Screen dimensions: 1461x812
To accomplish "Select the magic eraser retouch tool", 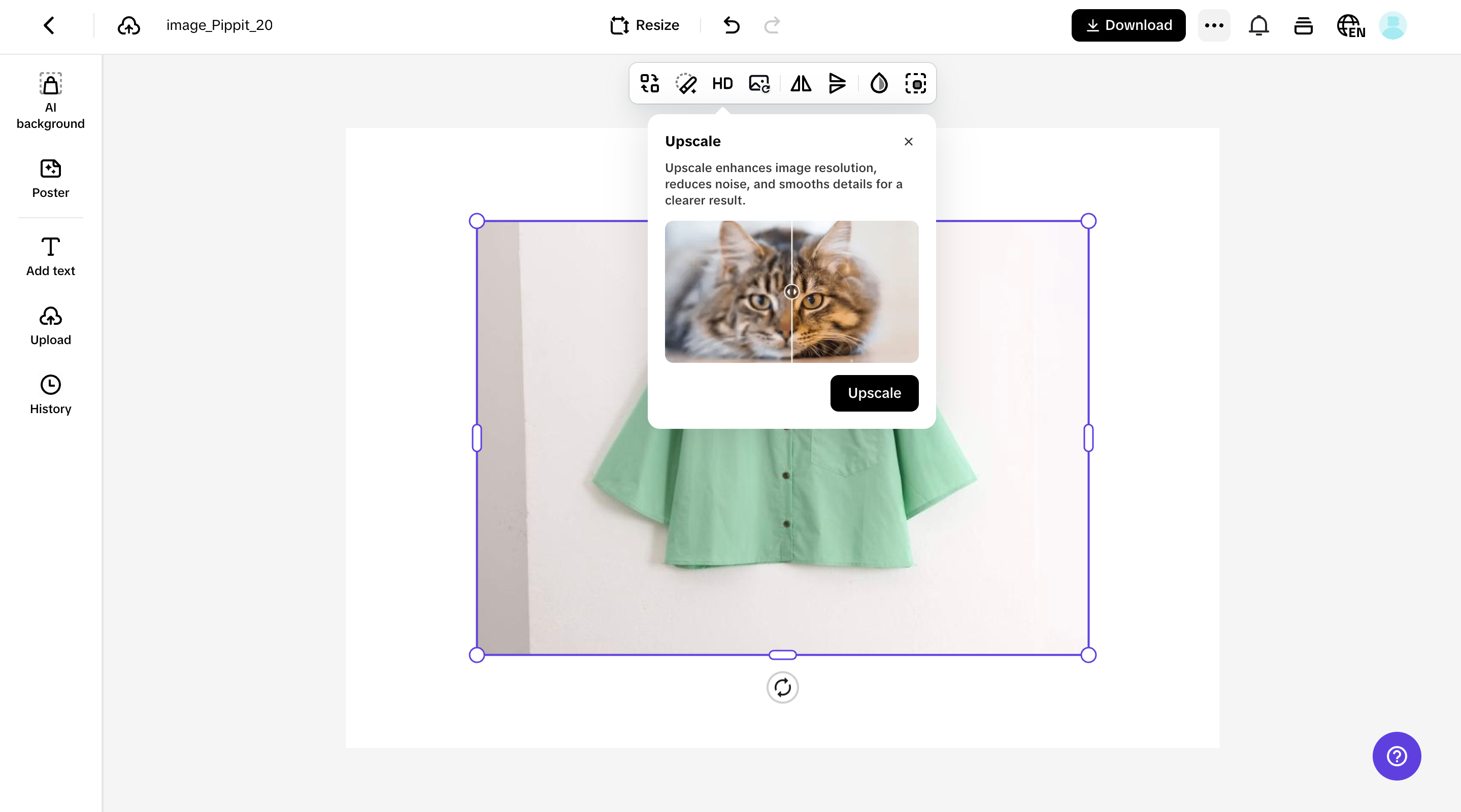I will tap(686, 83).
